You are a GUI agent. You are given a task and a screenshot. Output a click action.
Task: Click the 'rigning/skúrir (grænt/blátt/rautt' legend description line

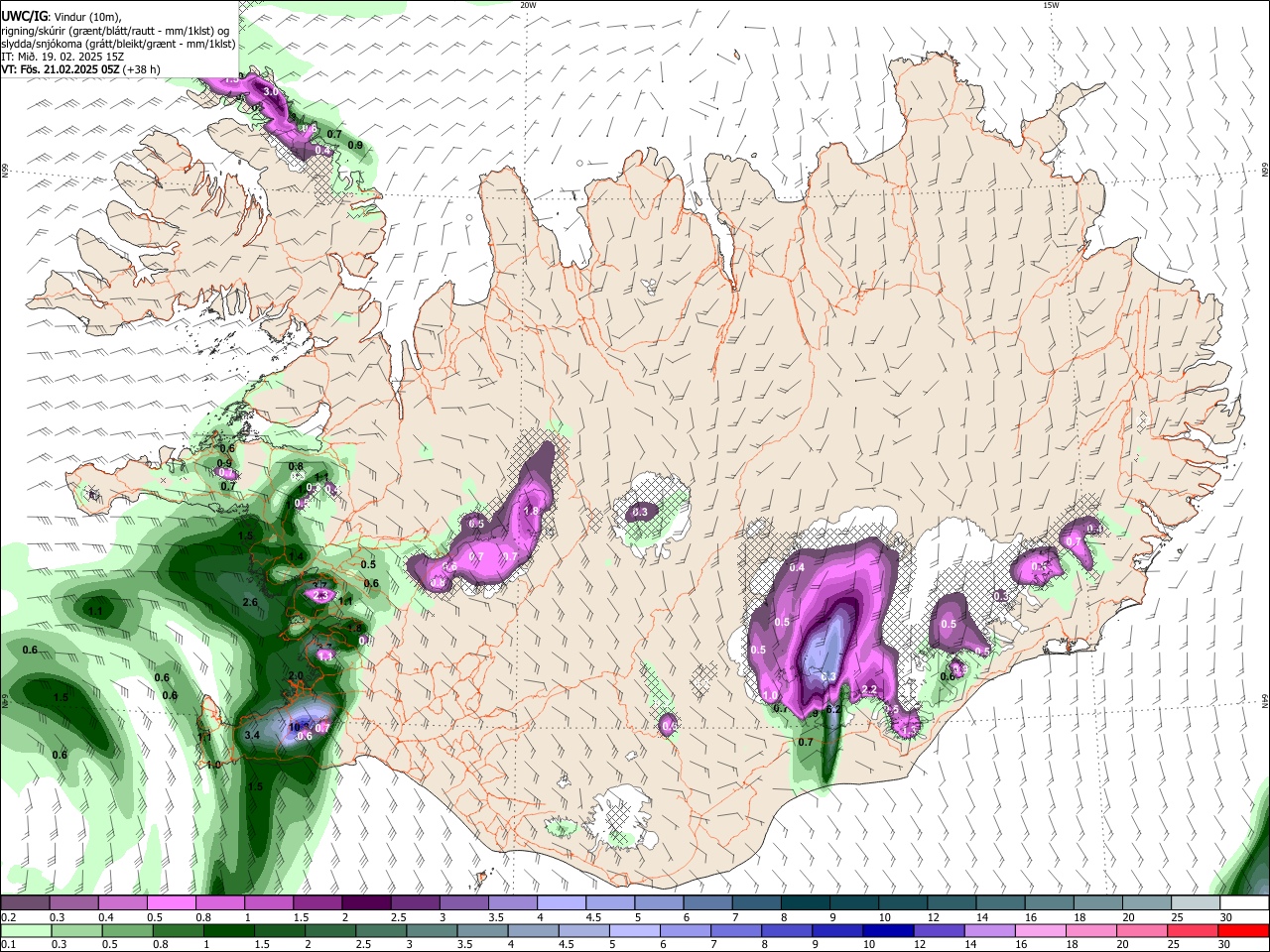pyautogui.click(x=115, y=30)
